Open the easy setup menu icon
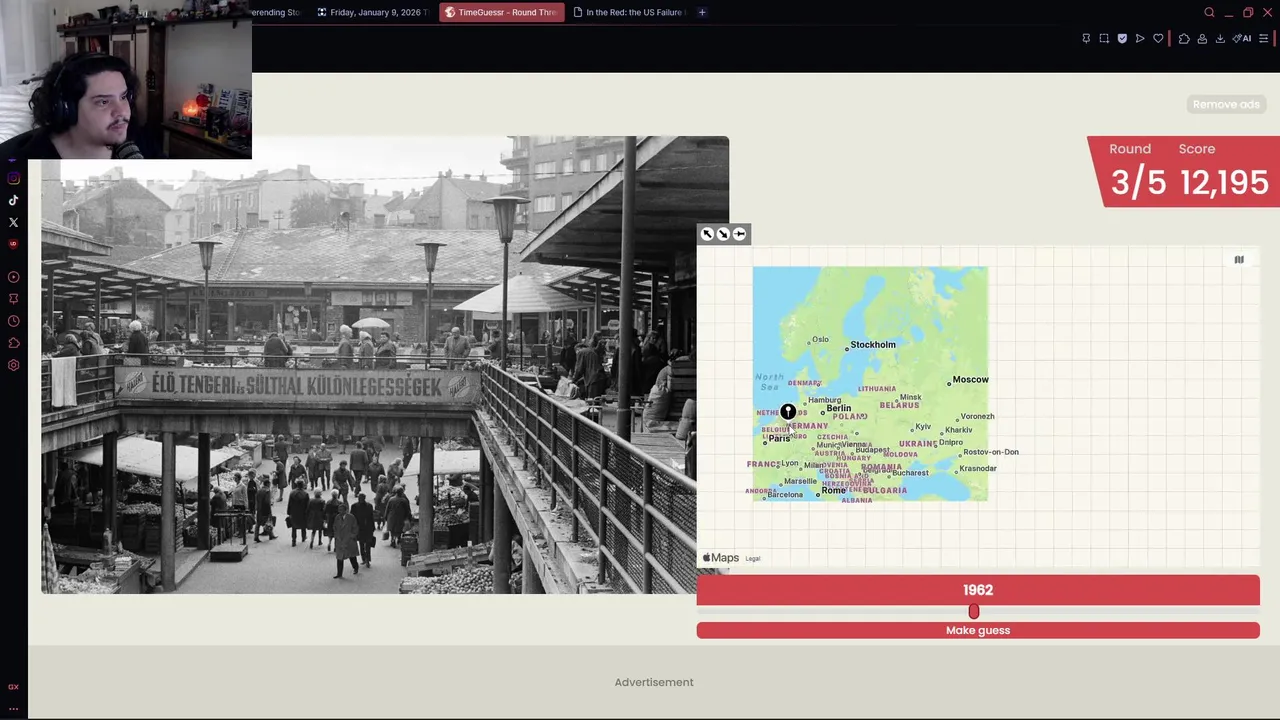This screenshot has height=720, width=1280. point(1264,39)
